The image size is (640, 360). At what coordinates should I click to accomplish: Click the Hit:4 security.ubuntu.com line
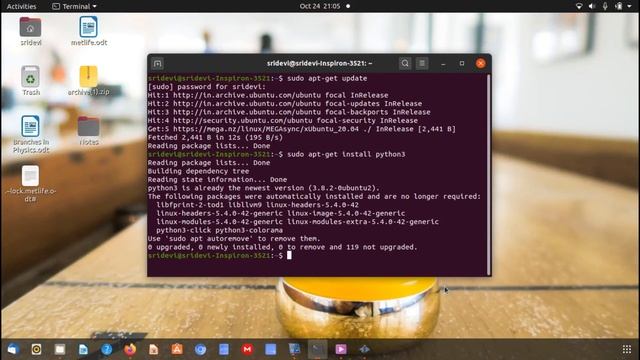coord(282,120)
